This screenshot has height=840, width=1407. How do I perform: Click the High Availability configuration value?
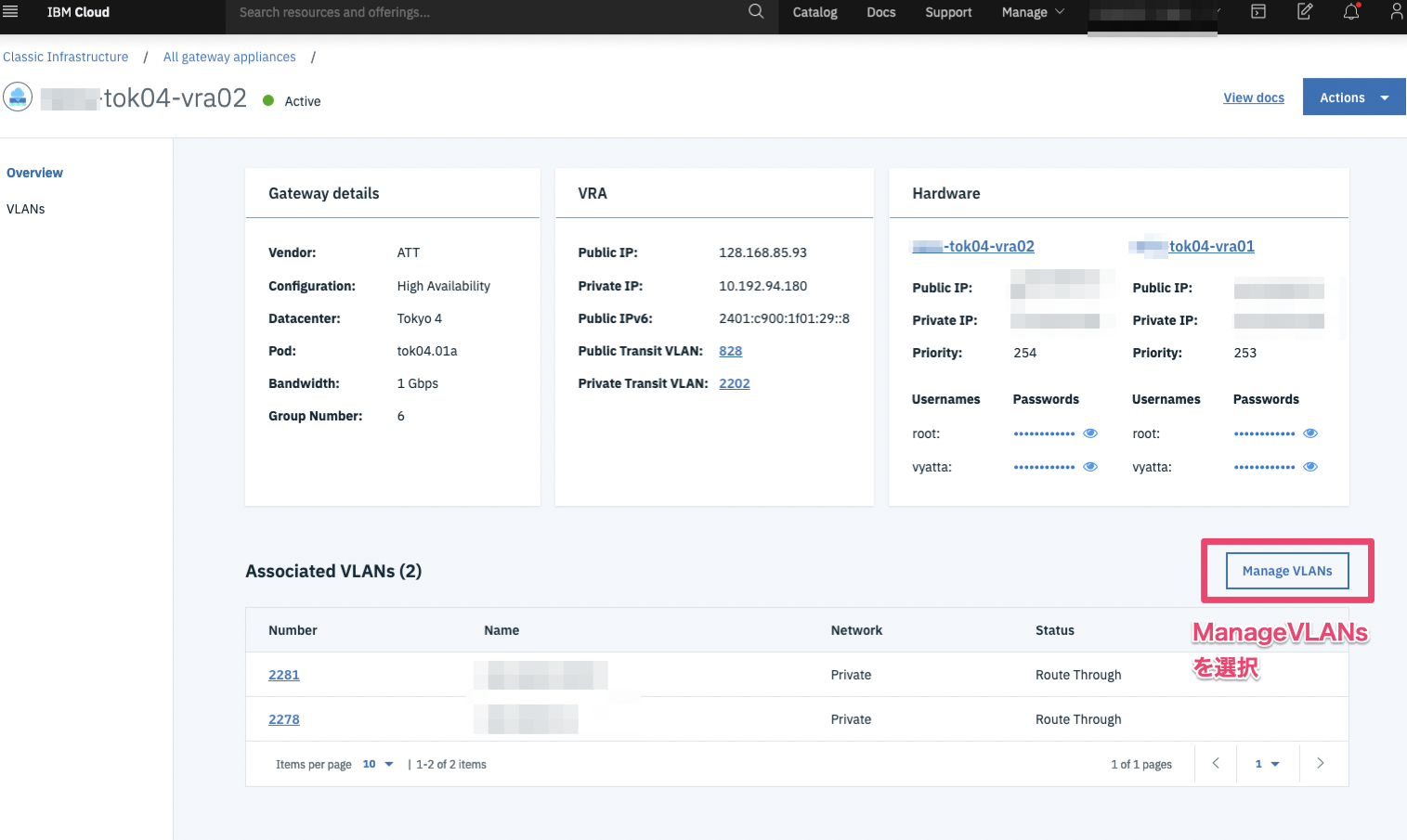(x=443, y=286)
